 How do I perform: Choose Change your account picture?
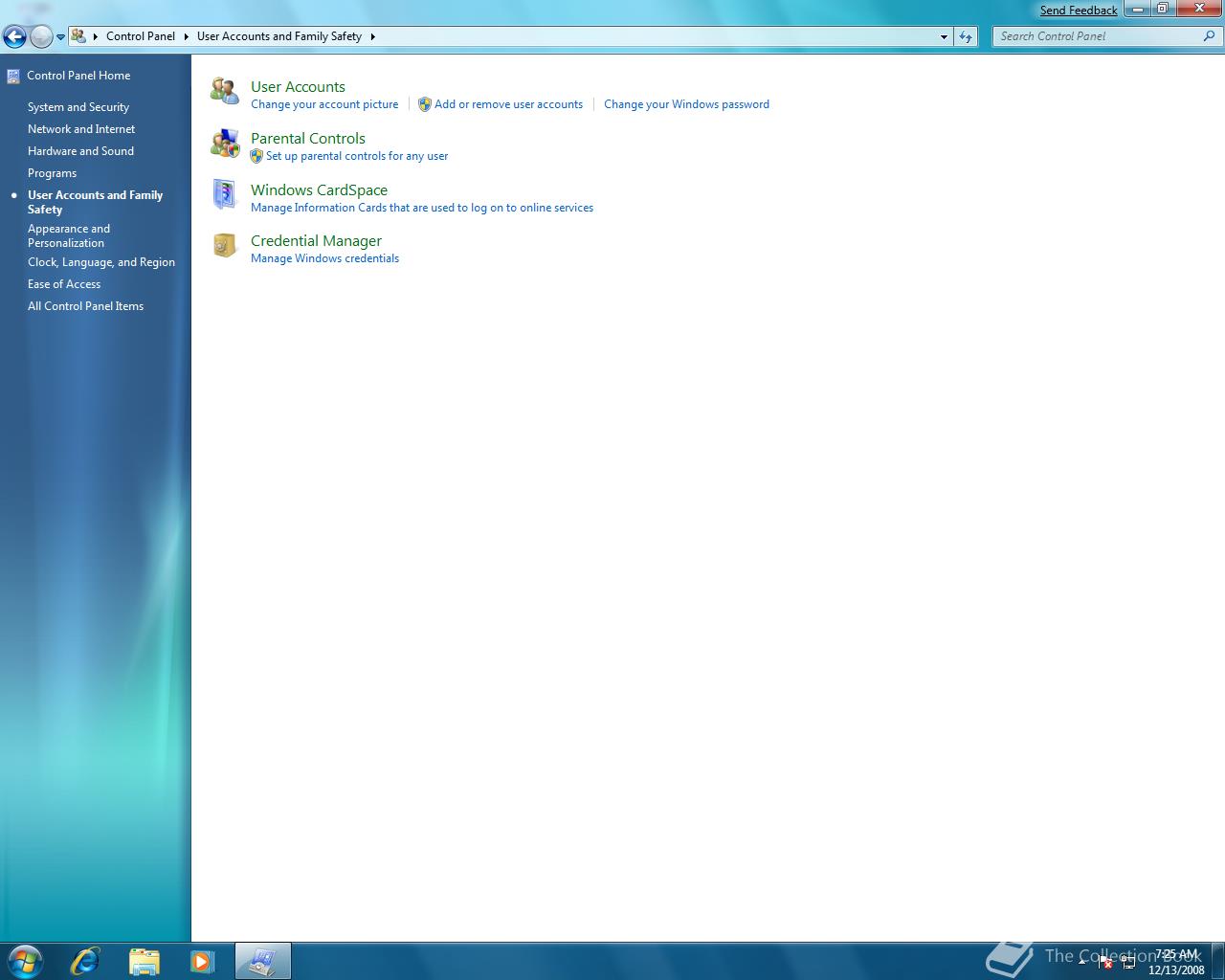point(324,104)
